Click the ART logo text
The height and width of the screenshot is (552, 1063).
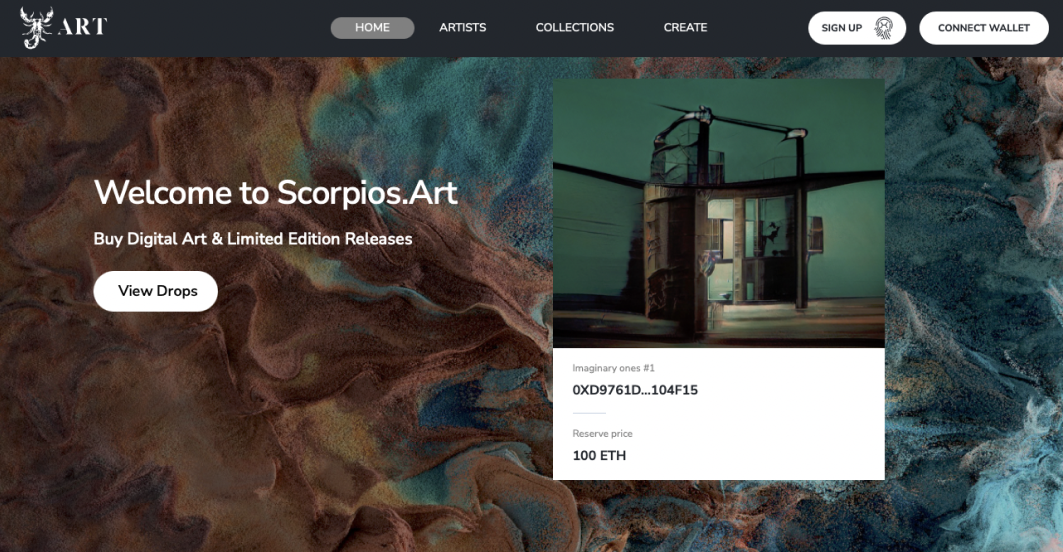pos(83,27)
